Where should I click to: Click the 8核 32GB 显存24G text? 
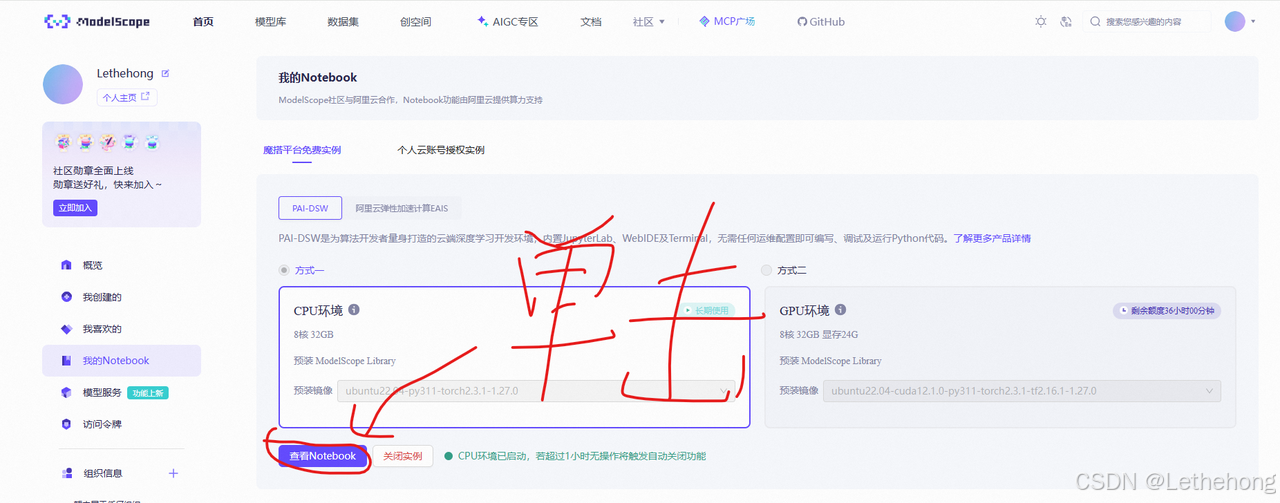coord(818,335)
